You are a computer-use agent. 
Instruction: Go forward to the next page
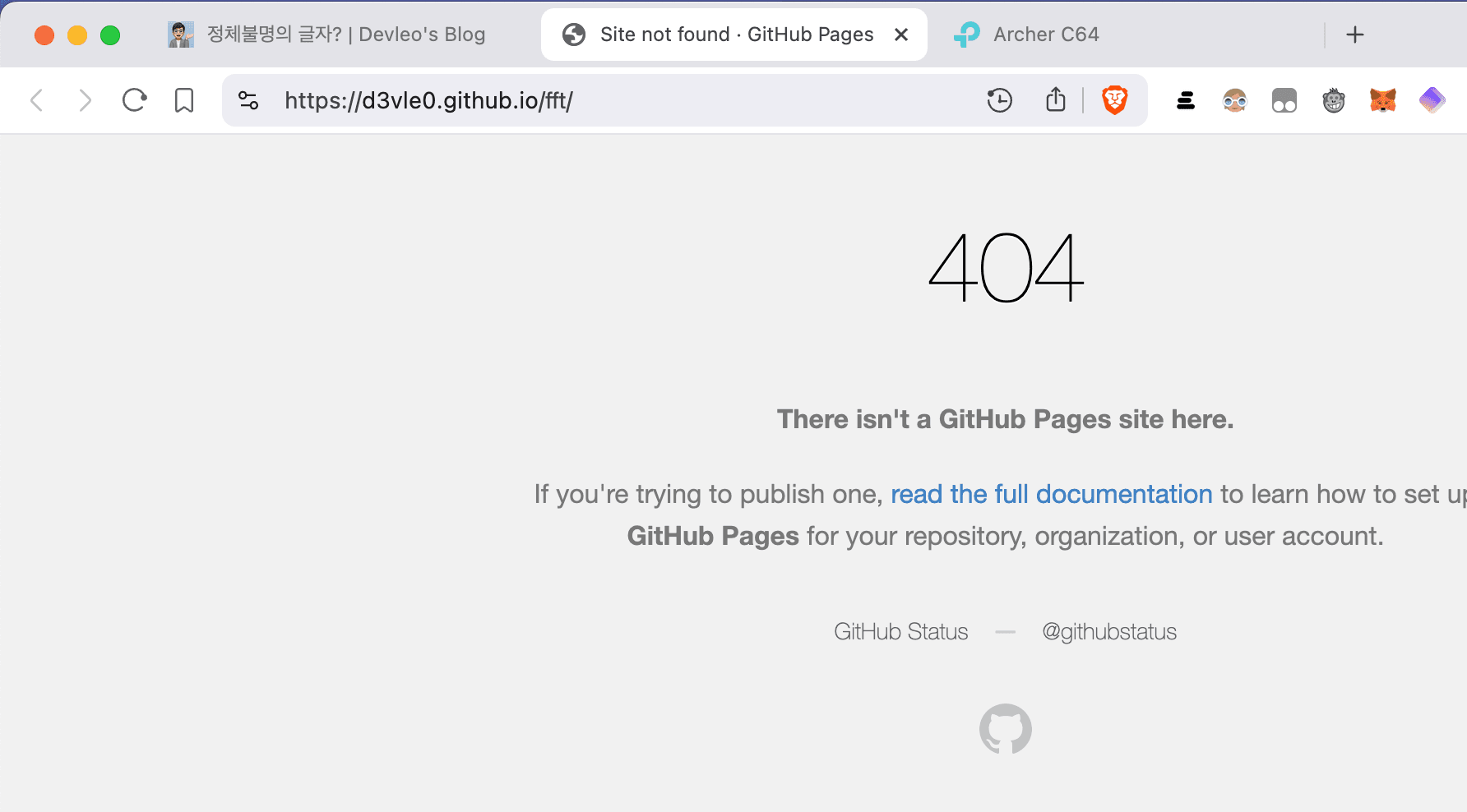[x=85, y=100]
